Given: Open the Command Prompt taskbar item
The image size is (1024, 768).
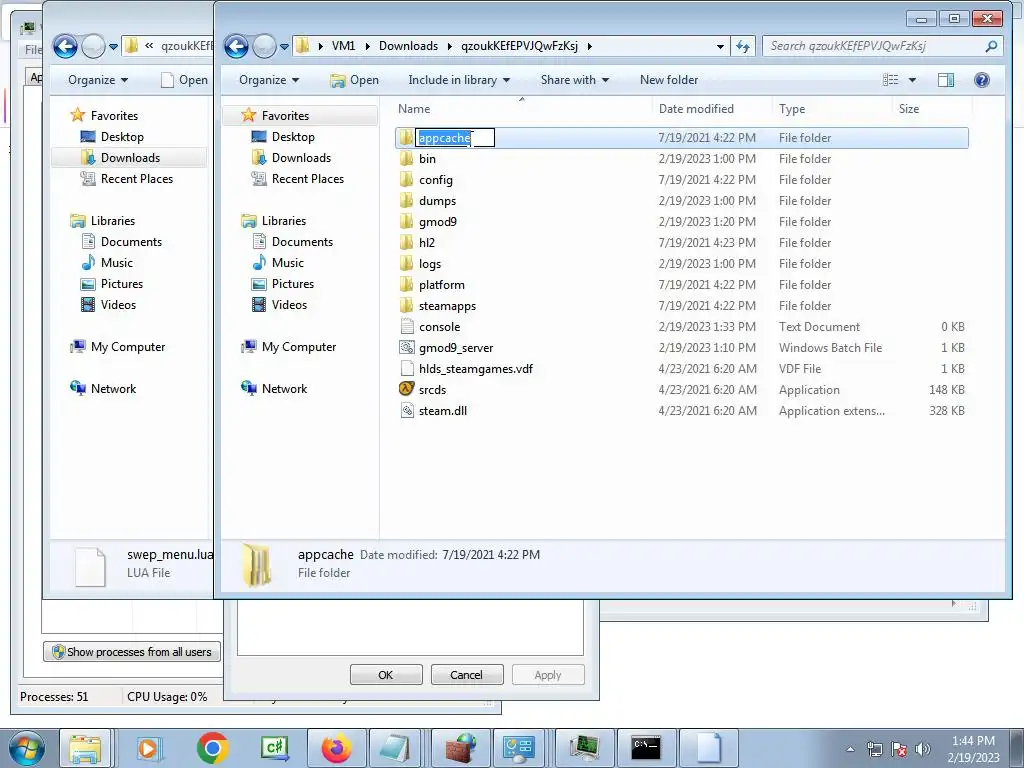Looking at the screenshot, I should (645, 748).
